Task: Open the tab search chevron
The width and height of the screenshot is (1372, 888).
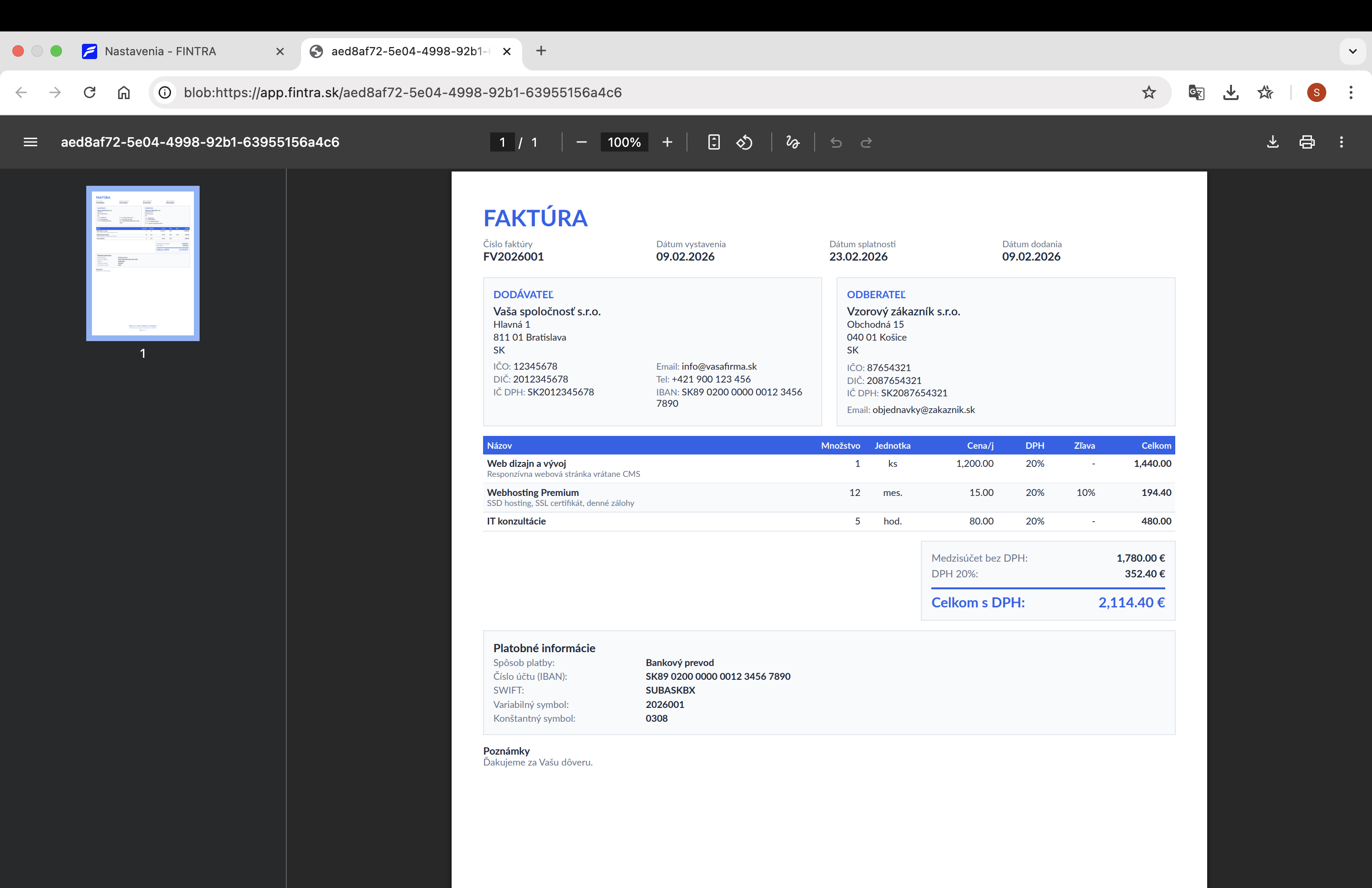Action: [1351, 51]
